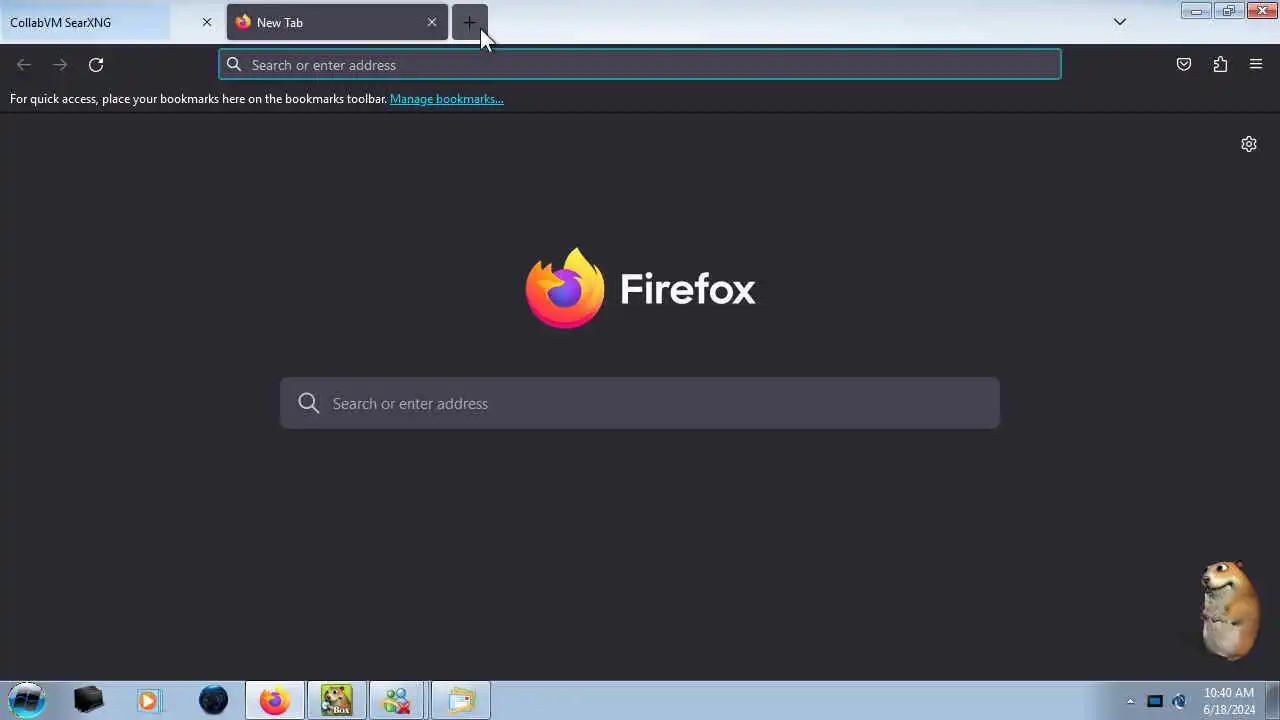Viewport: 1280px width, 720px height.
Task: Open the folder-envelope taskbar app
Action: pos(461,700)
